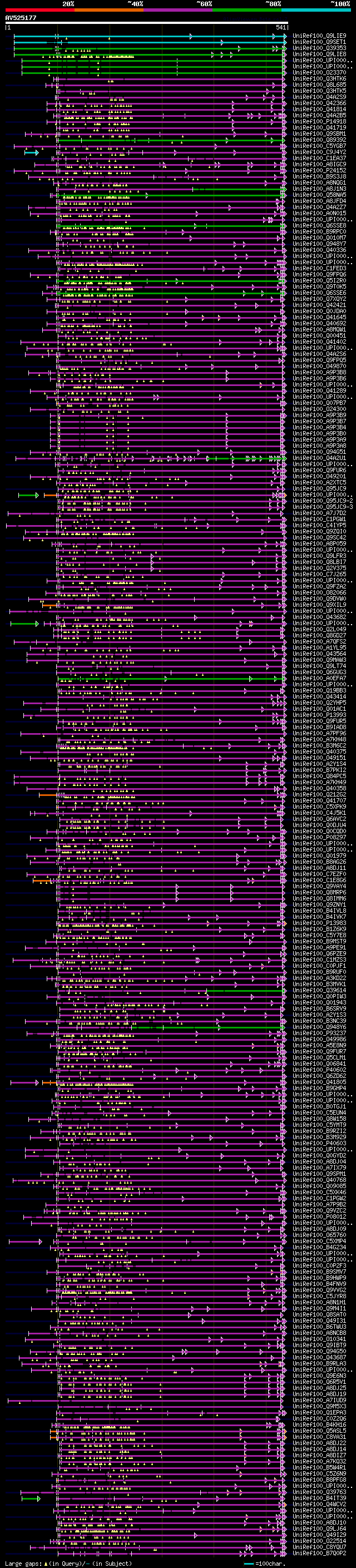Select hit label UniRef100_Q41719
Viewport: 356px width, 1568px height.
point(319,128)
